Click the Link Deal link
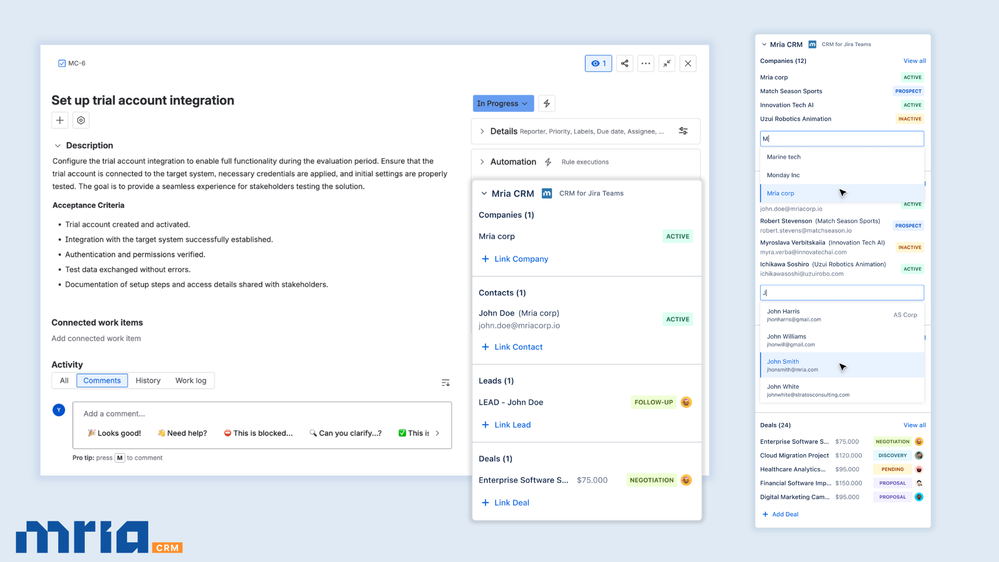The image size is (999, 562). click(512, 503)
